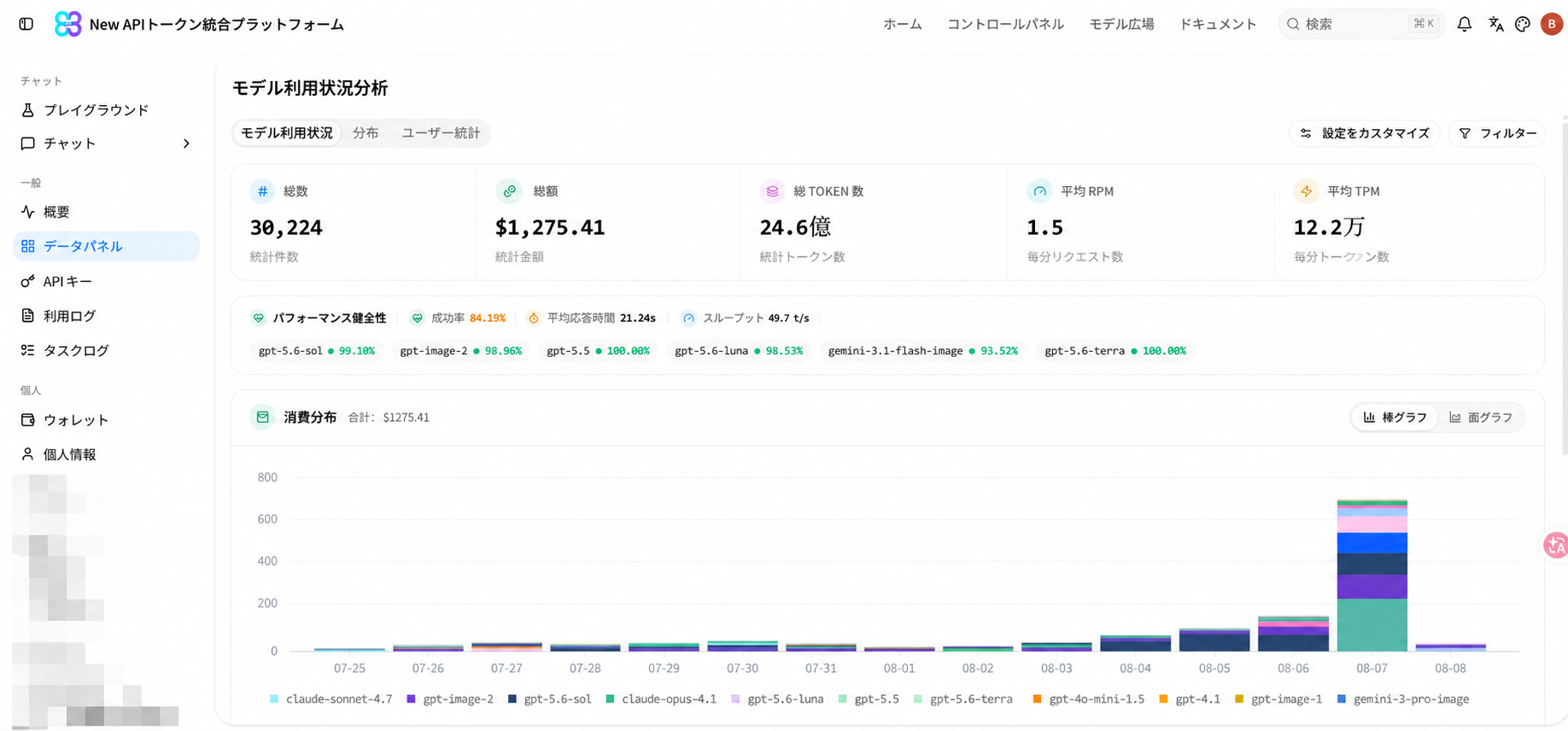Click the average RPM gauge icon

click(1039, 191)
